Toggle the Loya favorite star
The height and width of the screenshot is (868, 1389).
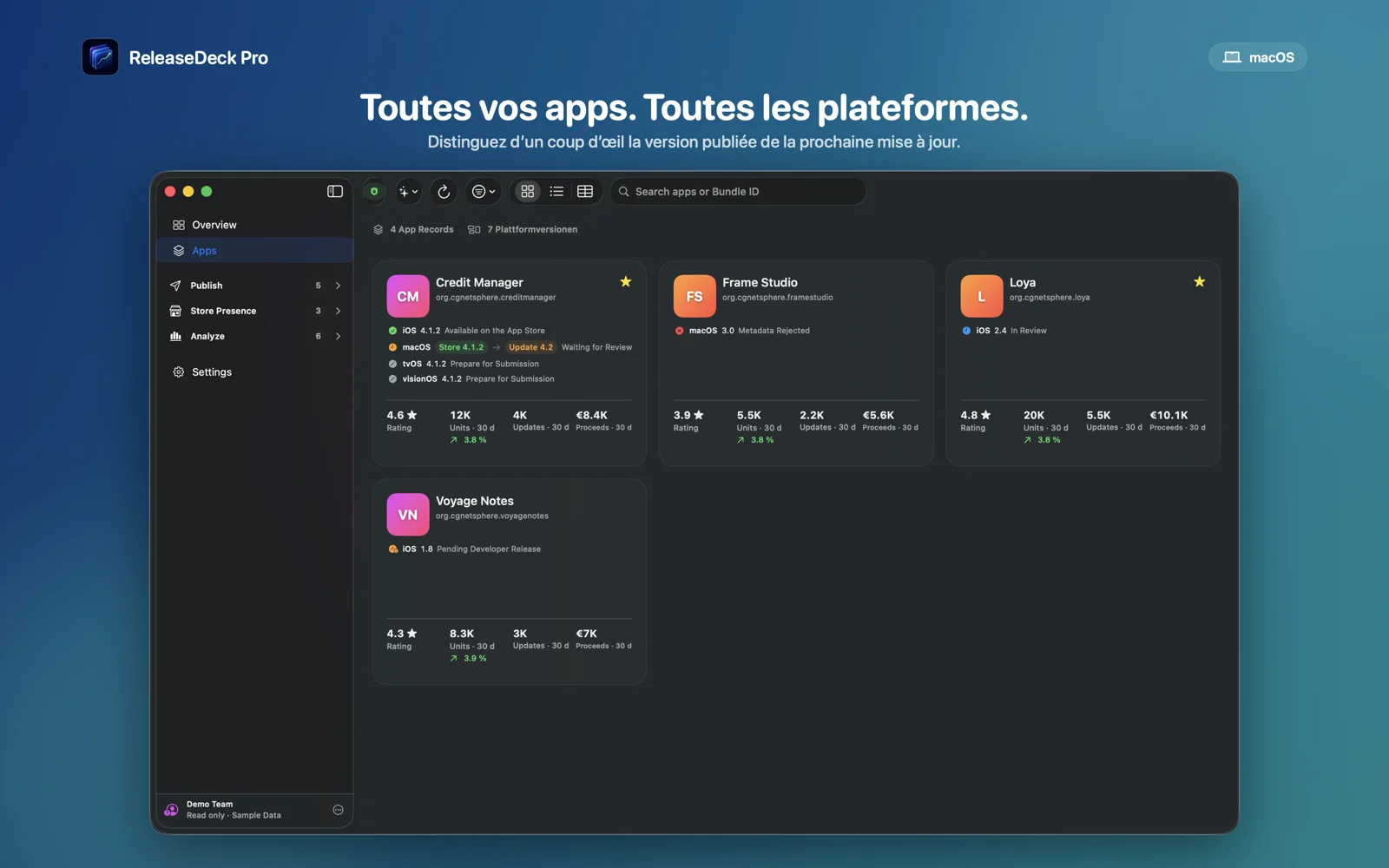(1199, 281)
